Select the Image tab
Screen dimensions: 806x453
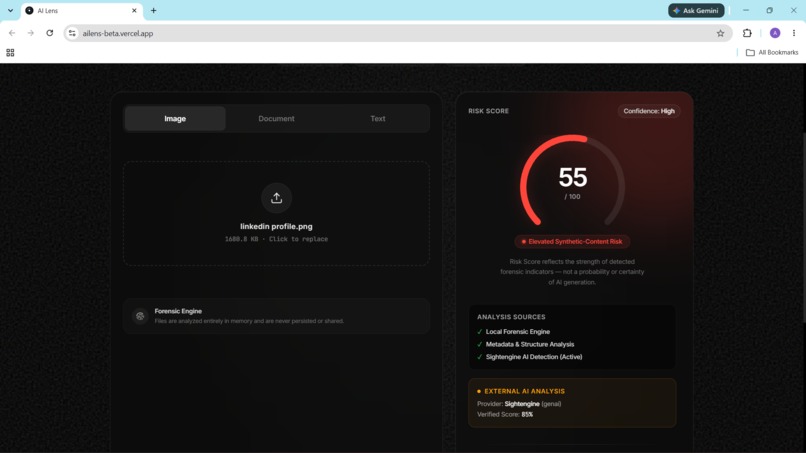(x=175, y=118)
